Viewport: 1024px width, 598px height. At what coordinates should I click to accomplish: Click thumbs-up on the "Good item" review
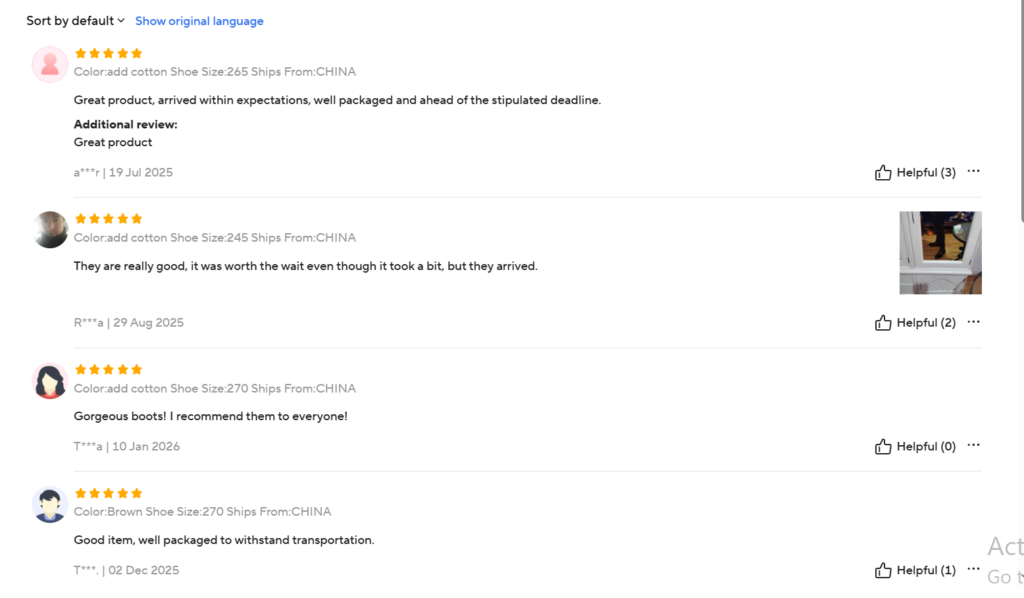pos(883,571)
